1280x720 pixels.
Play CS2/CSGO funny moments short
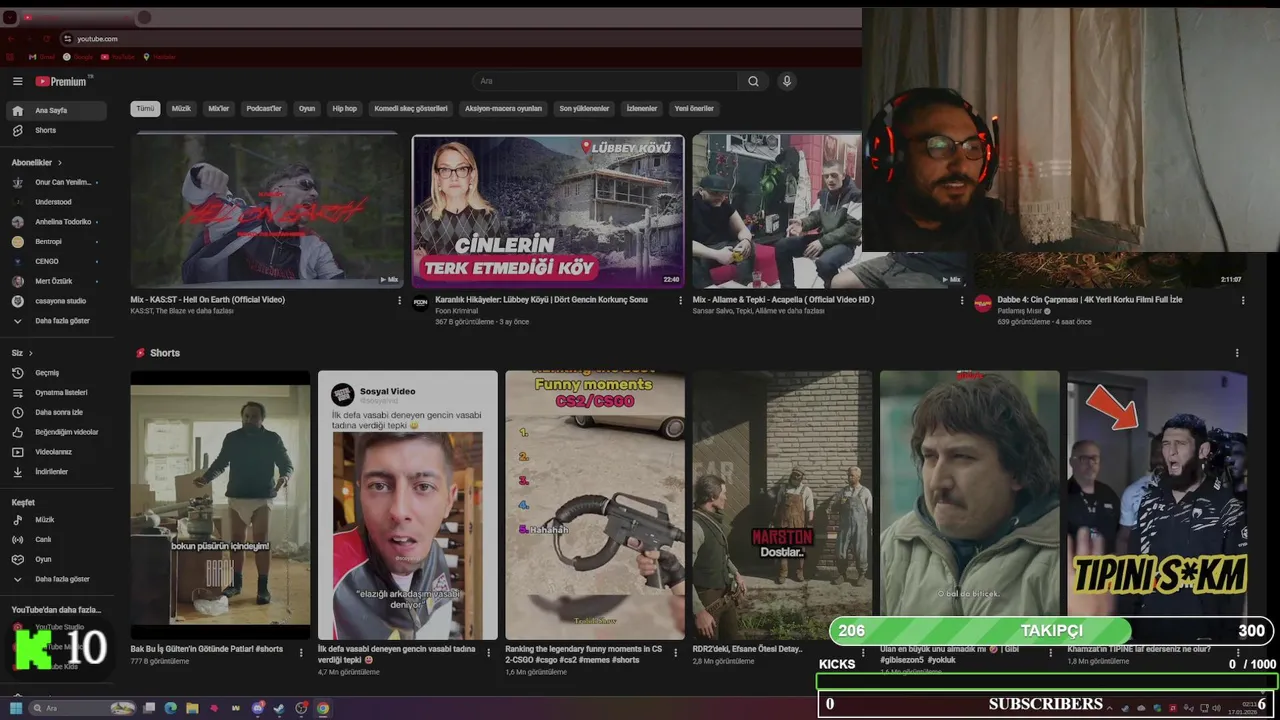click(595, 505)
